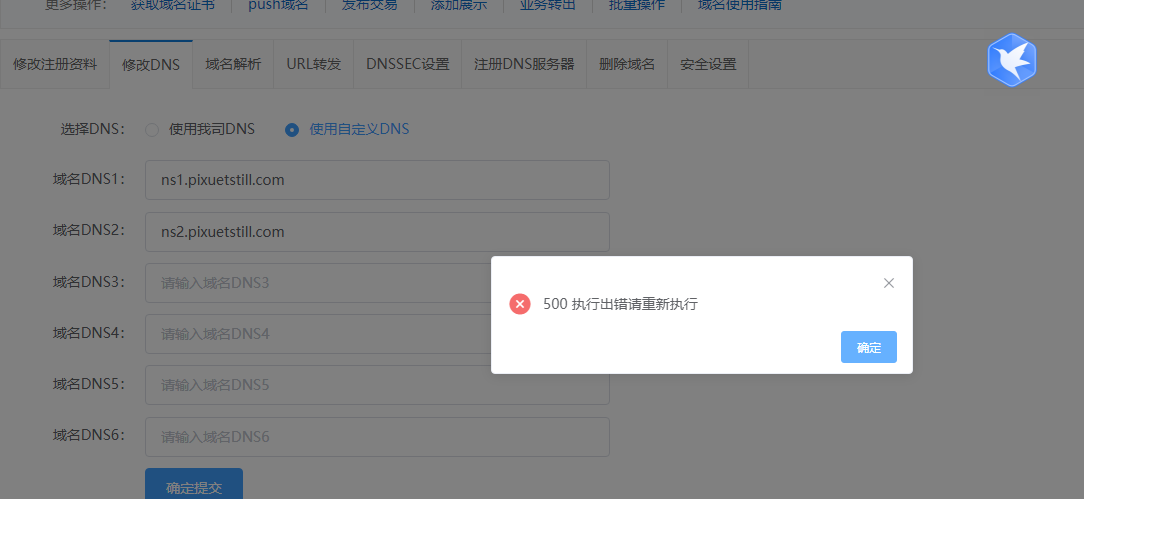
Task: Open the 修改注册资料 tab
Action: (55, 64)
